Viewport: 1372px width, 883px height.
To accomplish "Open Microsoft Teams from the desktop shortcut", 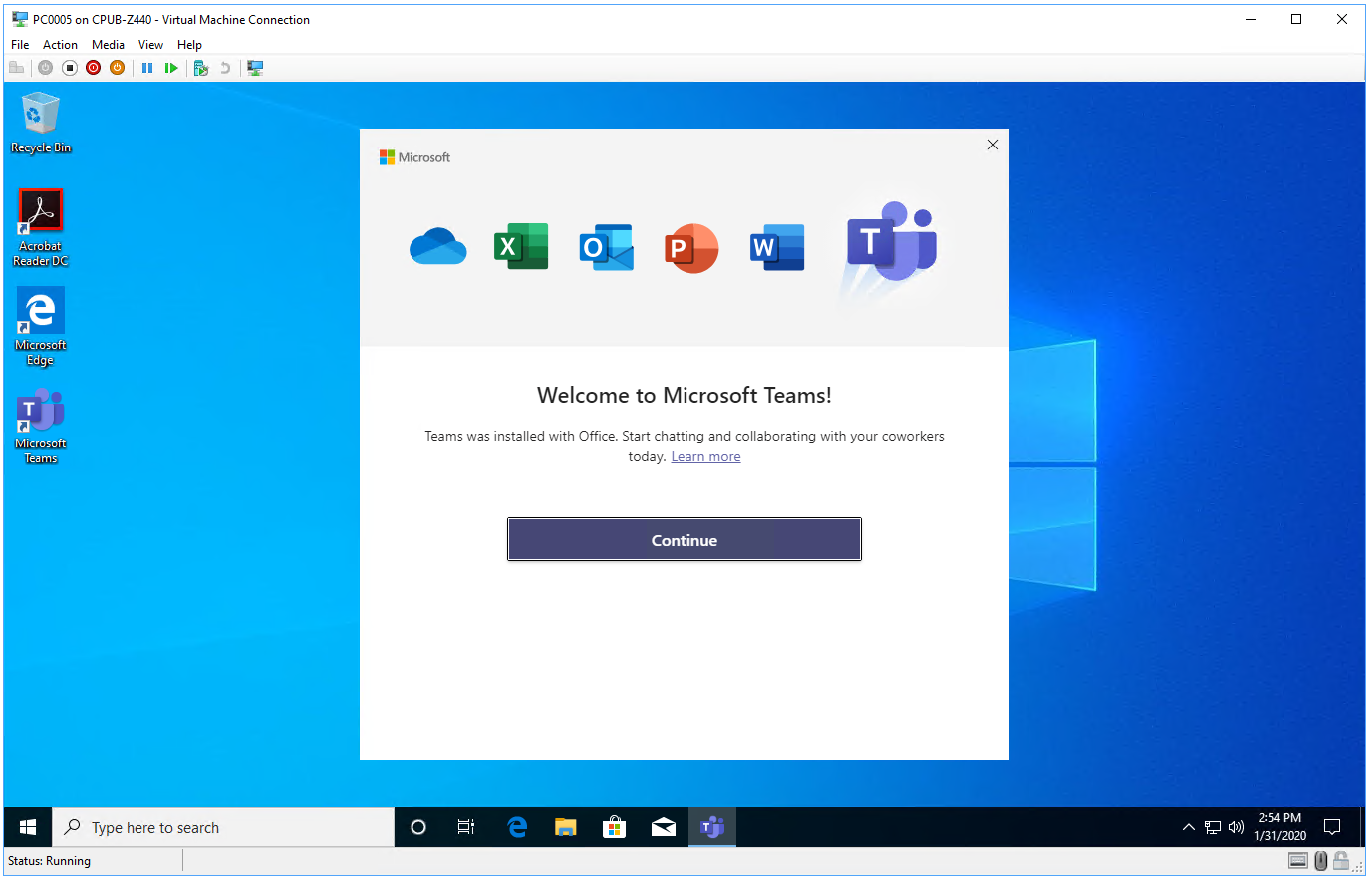I will pos(40,412).
